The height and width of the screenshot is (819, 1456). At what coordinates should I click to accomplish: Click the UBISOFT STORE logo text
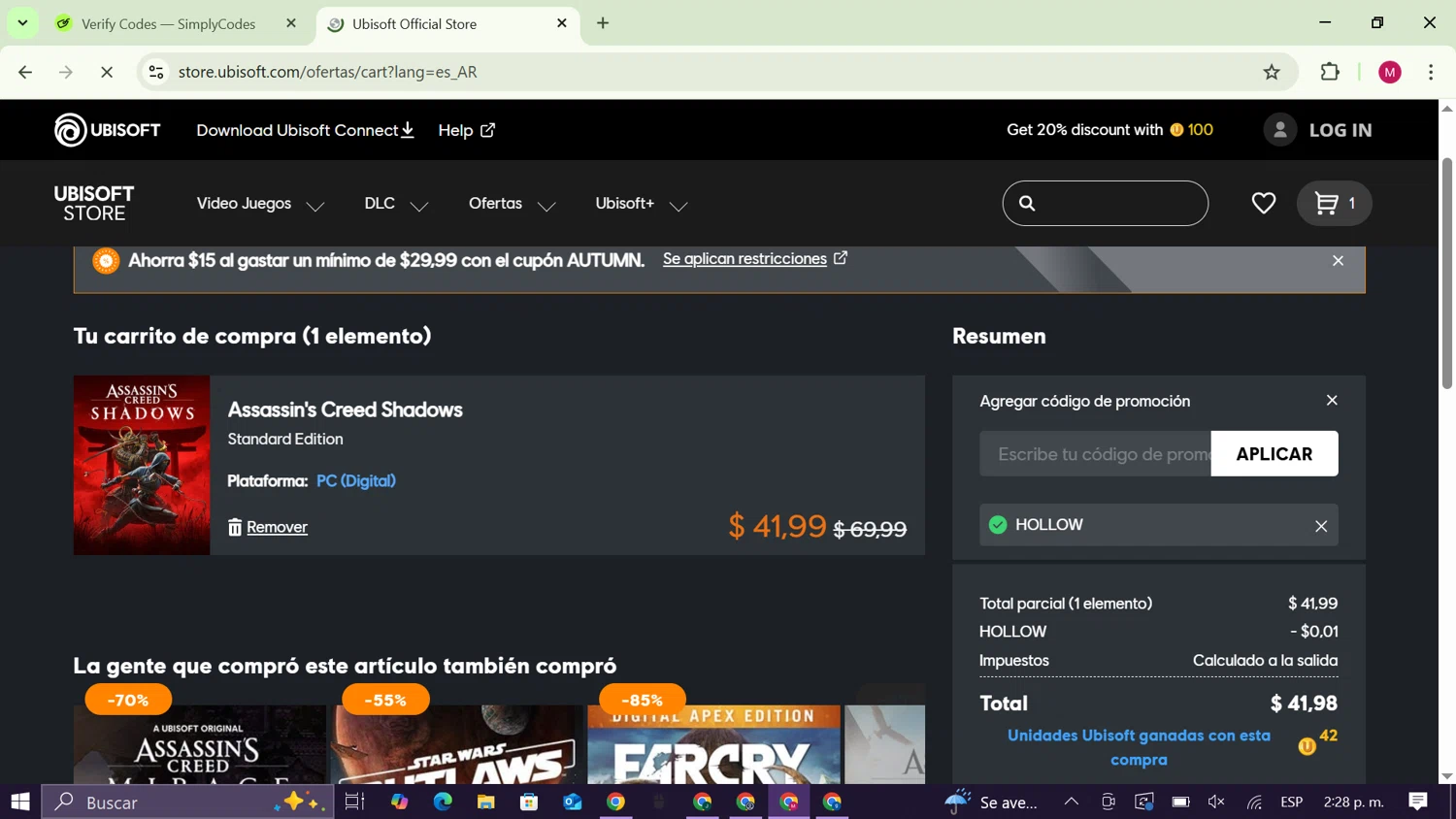pos(94,204)
